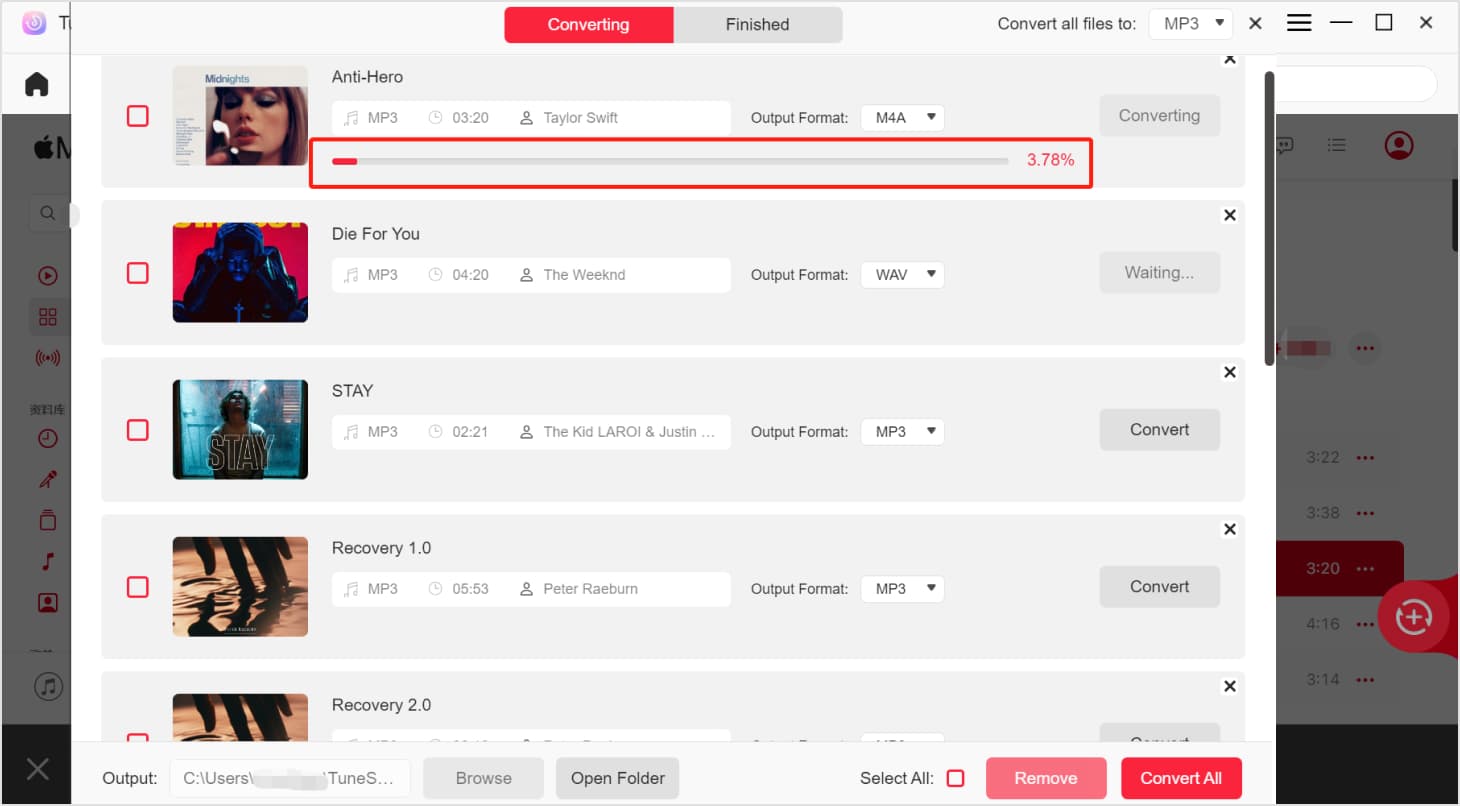Open Albums stack icon in sidebar

[47, 520]
